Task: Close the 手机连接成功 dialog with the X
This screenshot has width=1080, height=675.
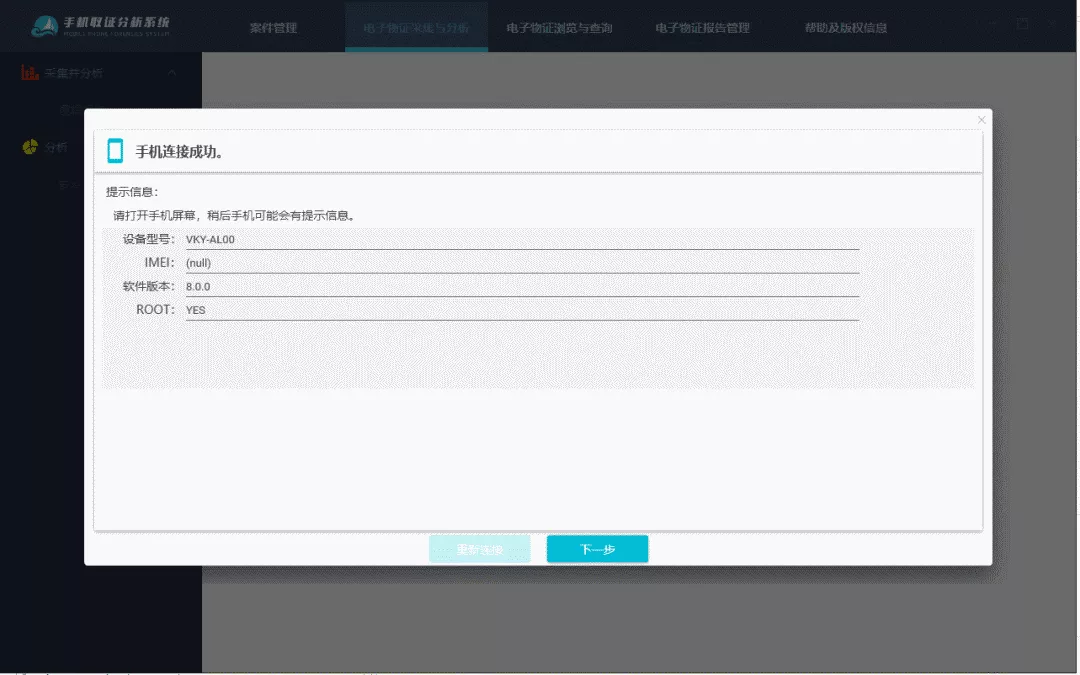Action: click(981, 120)
